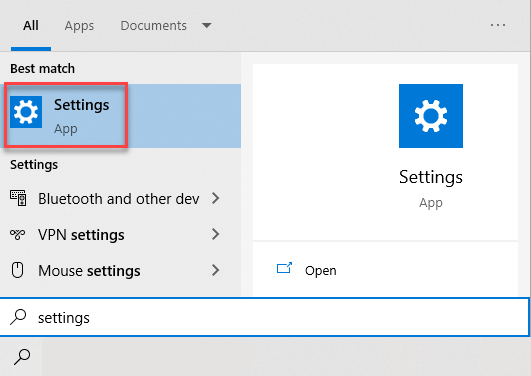Click the VPN settings icon

(18, 234)
